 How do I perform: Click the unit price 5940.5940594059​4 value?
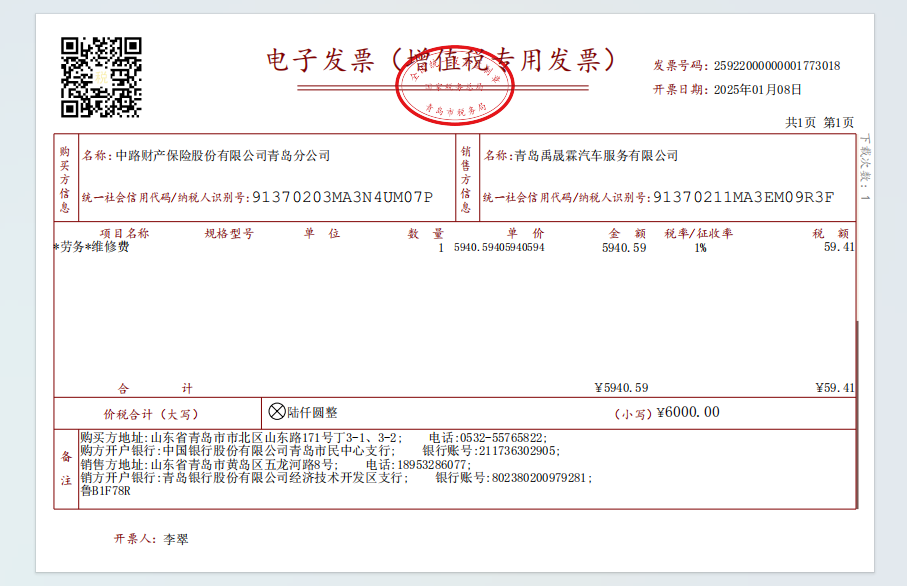coord(499,247)
